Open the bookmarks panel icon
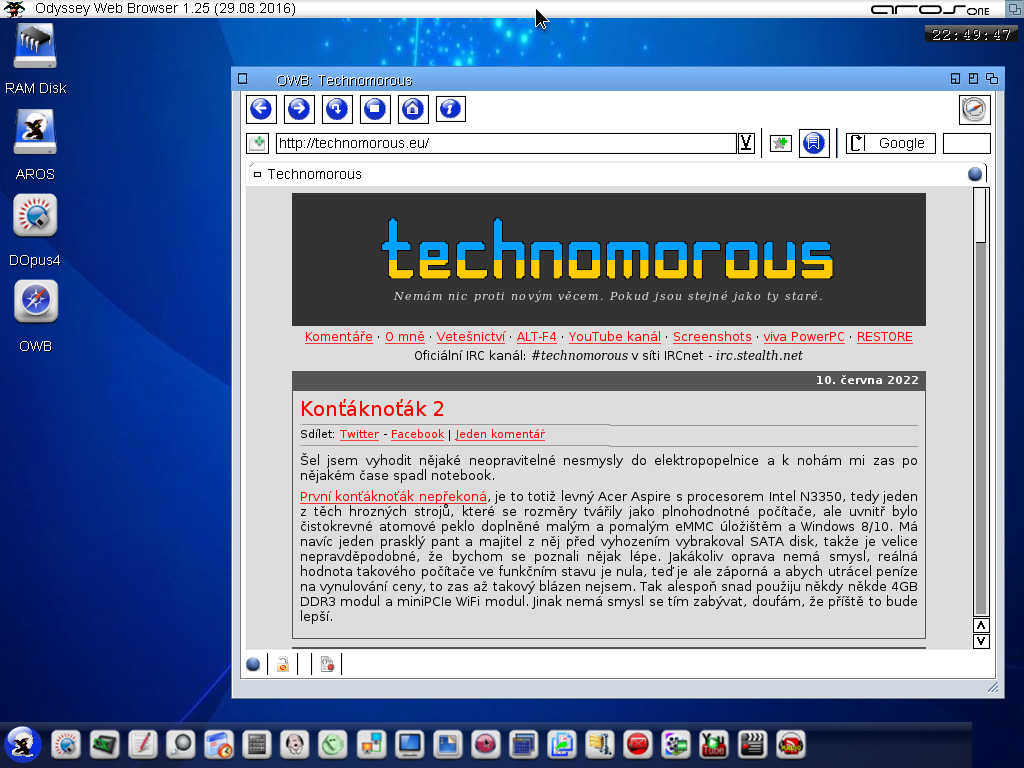Viewport: 1024px width, 768px height. click(814, 143)
